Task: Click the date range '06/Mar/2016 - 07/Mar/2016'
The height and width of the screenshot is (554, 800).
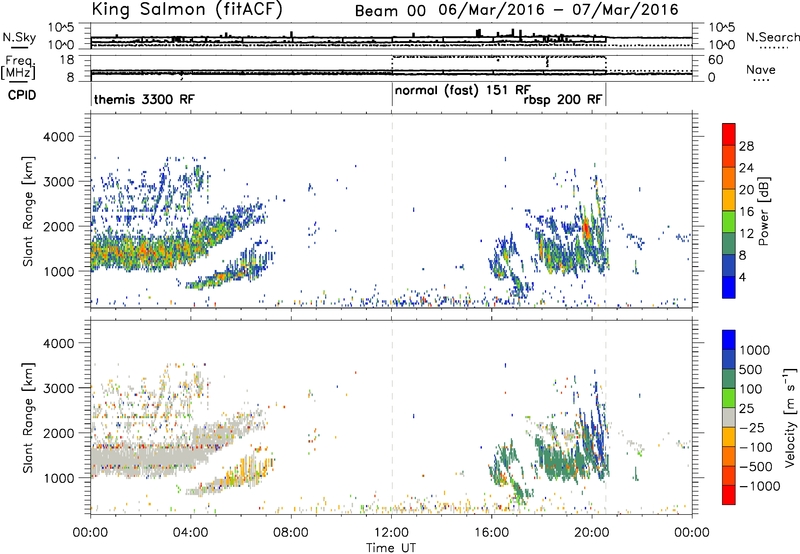Action: click(x=559, y=10)
